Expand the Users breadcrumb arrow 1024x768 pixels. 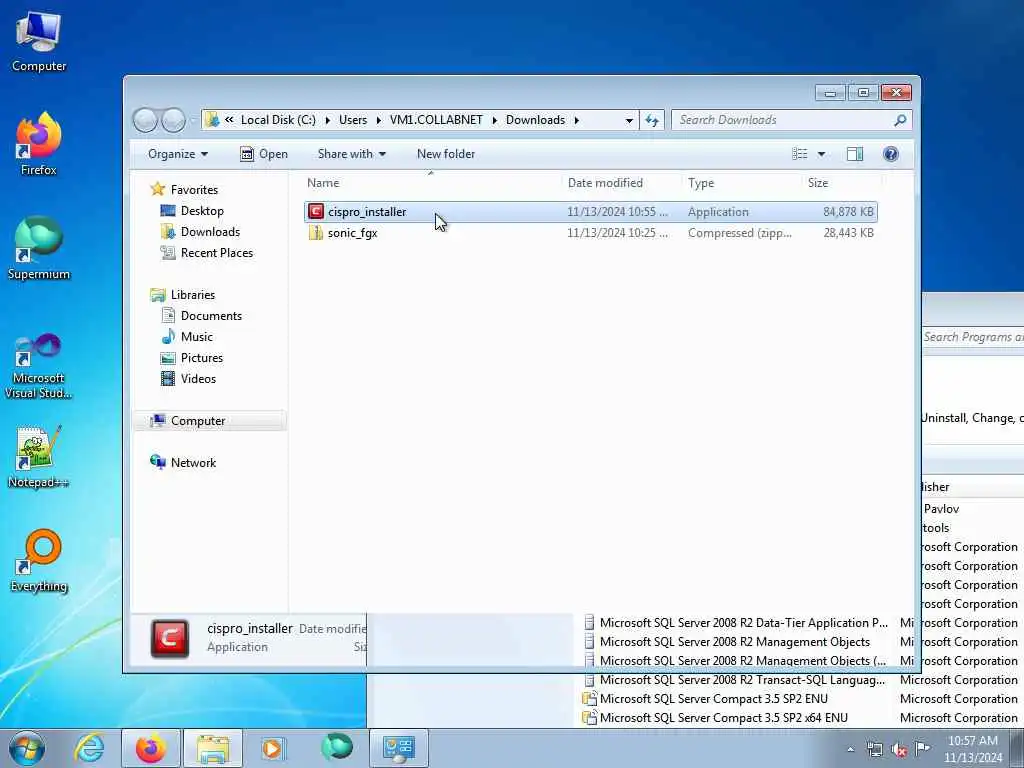coord(379,120)
